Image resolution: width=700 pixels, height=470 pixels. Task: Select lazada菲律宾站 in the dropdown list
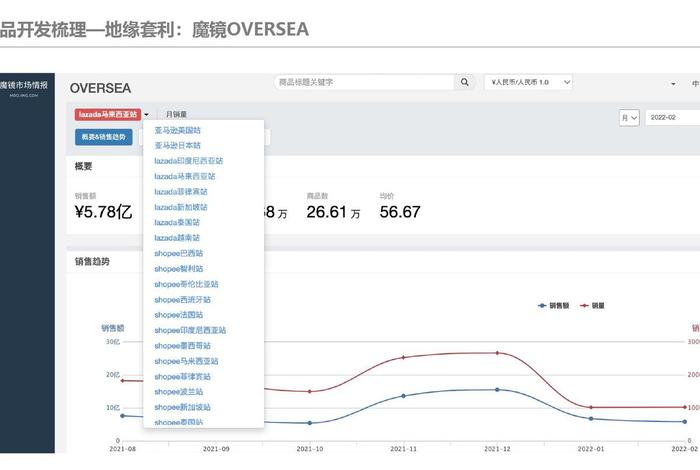[181, 192]
